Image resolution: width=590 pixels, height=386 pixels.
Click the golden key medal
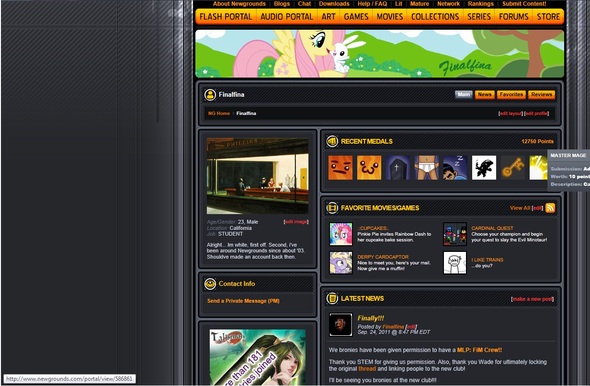pyautogui.click(x=512, y=167)
